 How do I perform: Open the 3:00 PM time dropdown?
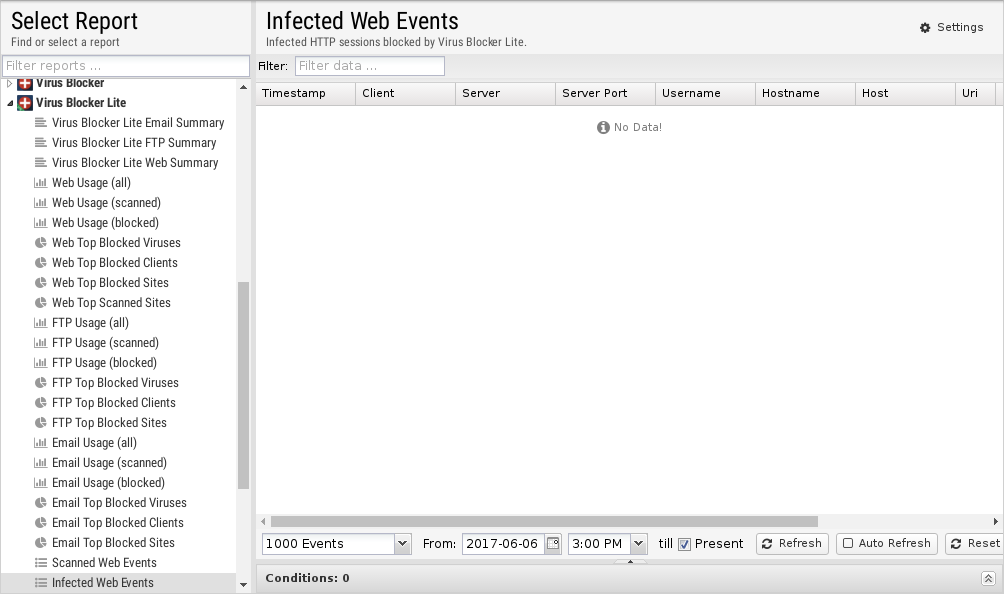638,544
